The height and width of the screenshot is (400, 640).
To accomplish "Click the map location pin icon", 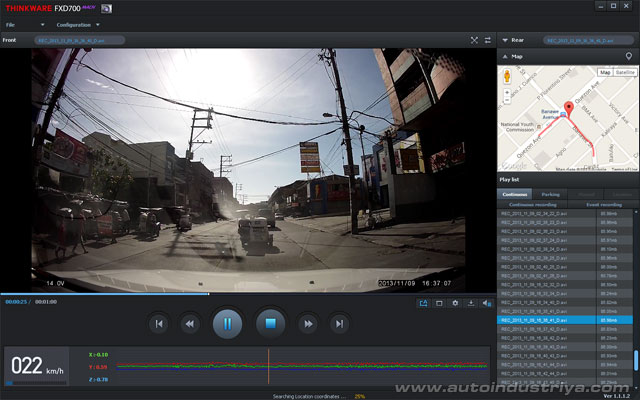I will click(629, 56).
